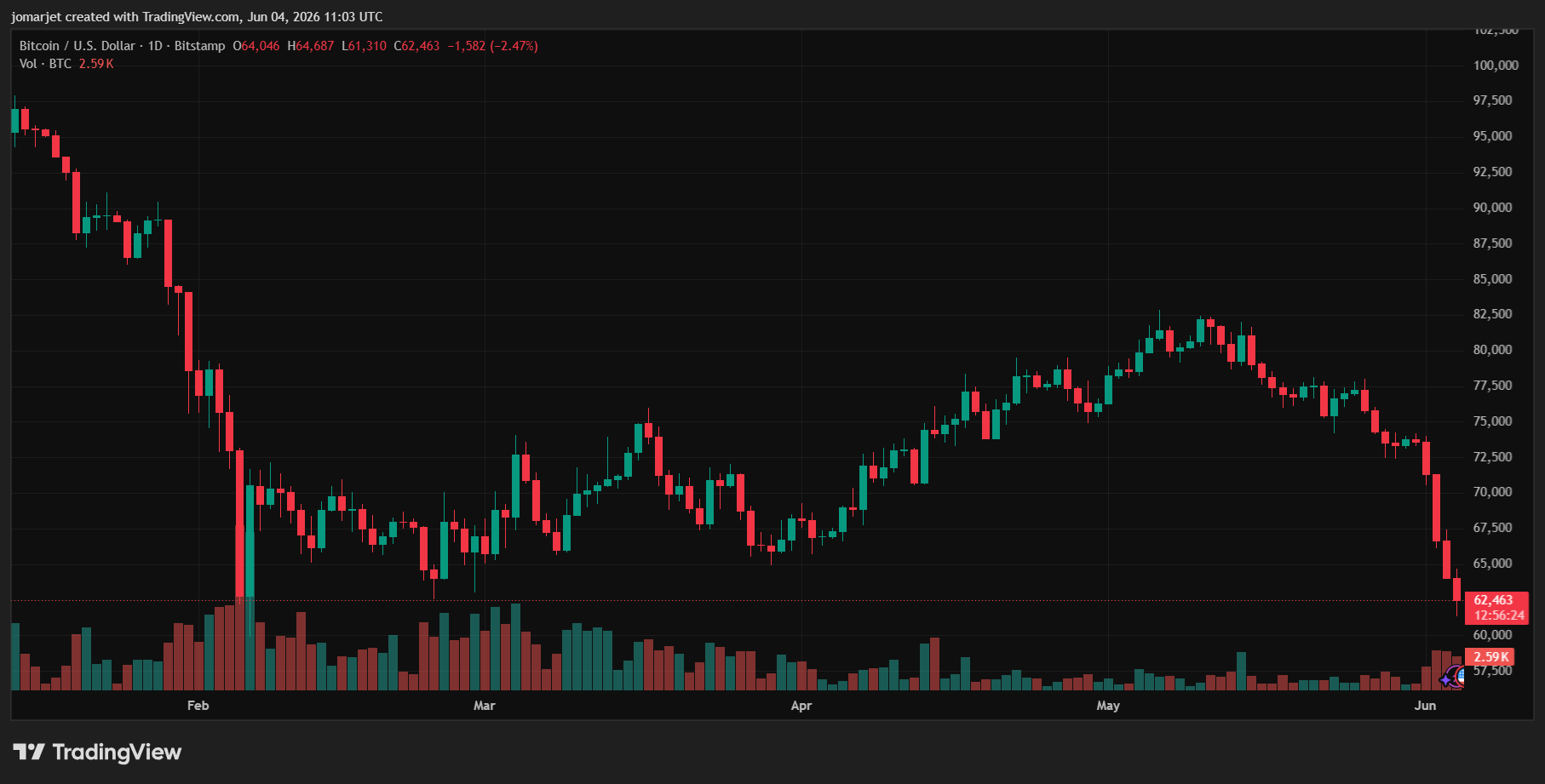Click the change value "−1,582 (−2.47%)"
The image size is (1545, 784).
click(x=493, y=46)
